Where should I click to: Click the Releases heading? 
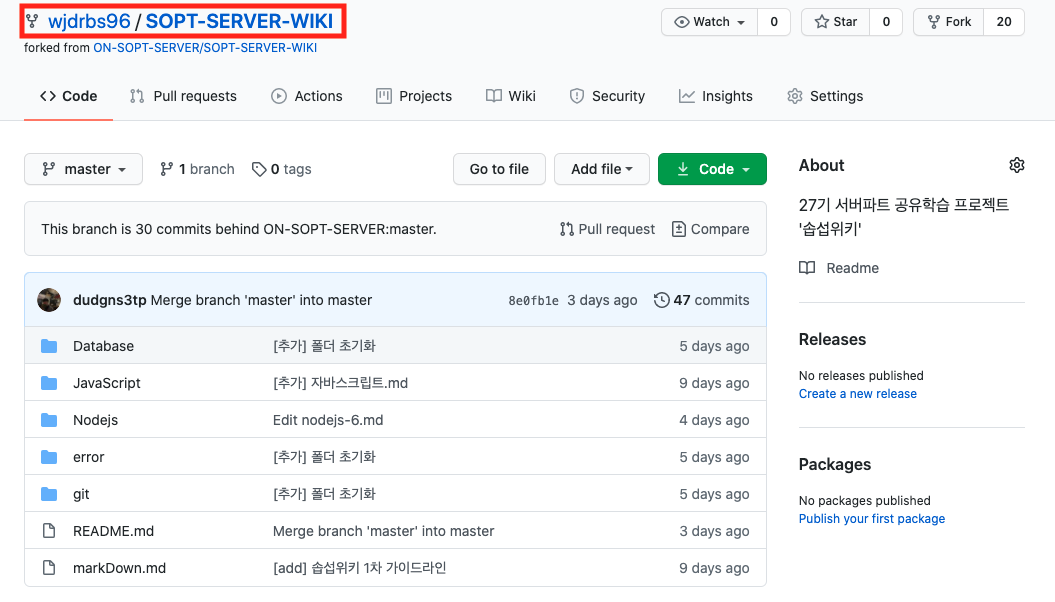pyautogui.click(x=832, y=339)
